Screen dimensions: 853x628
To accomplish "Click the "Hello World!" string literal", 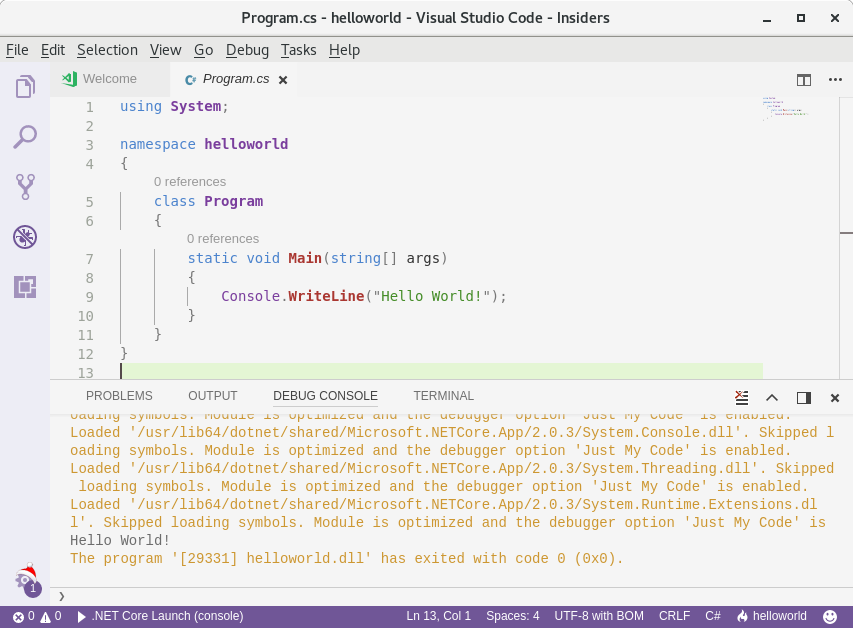I will pos(431,296).
